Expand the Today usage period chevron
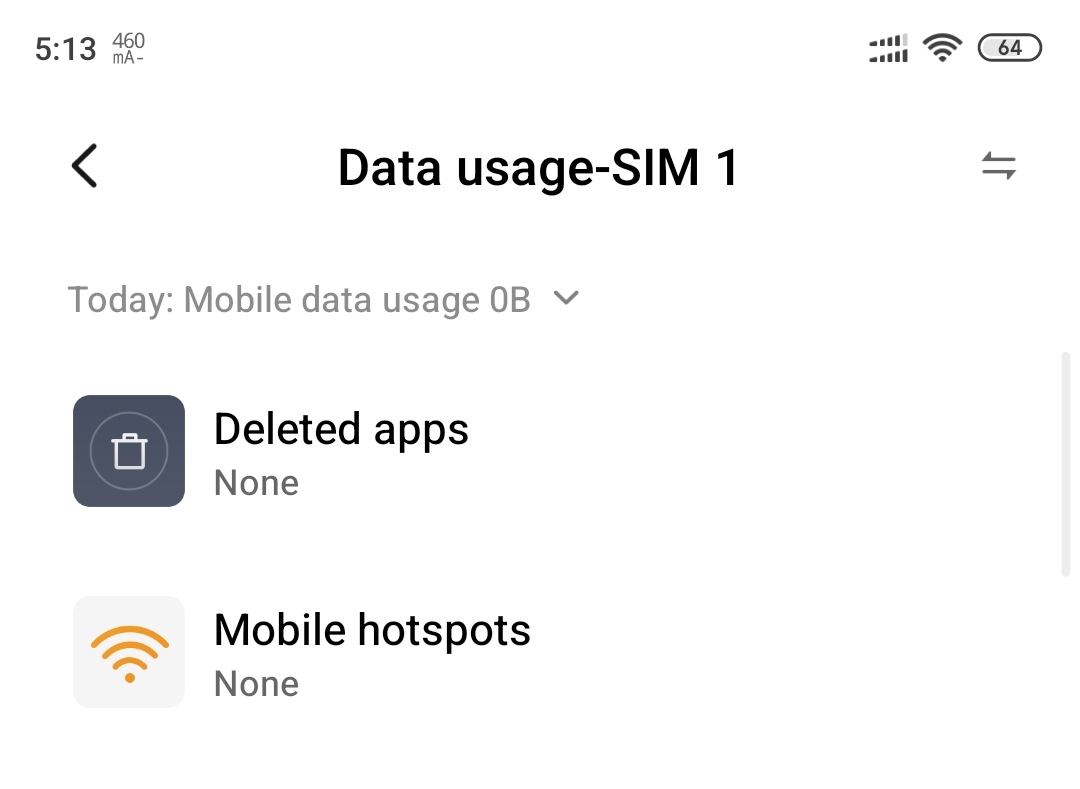The height and width of the screenshot is (789, 1080). (x=566, y=298)
